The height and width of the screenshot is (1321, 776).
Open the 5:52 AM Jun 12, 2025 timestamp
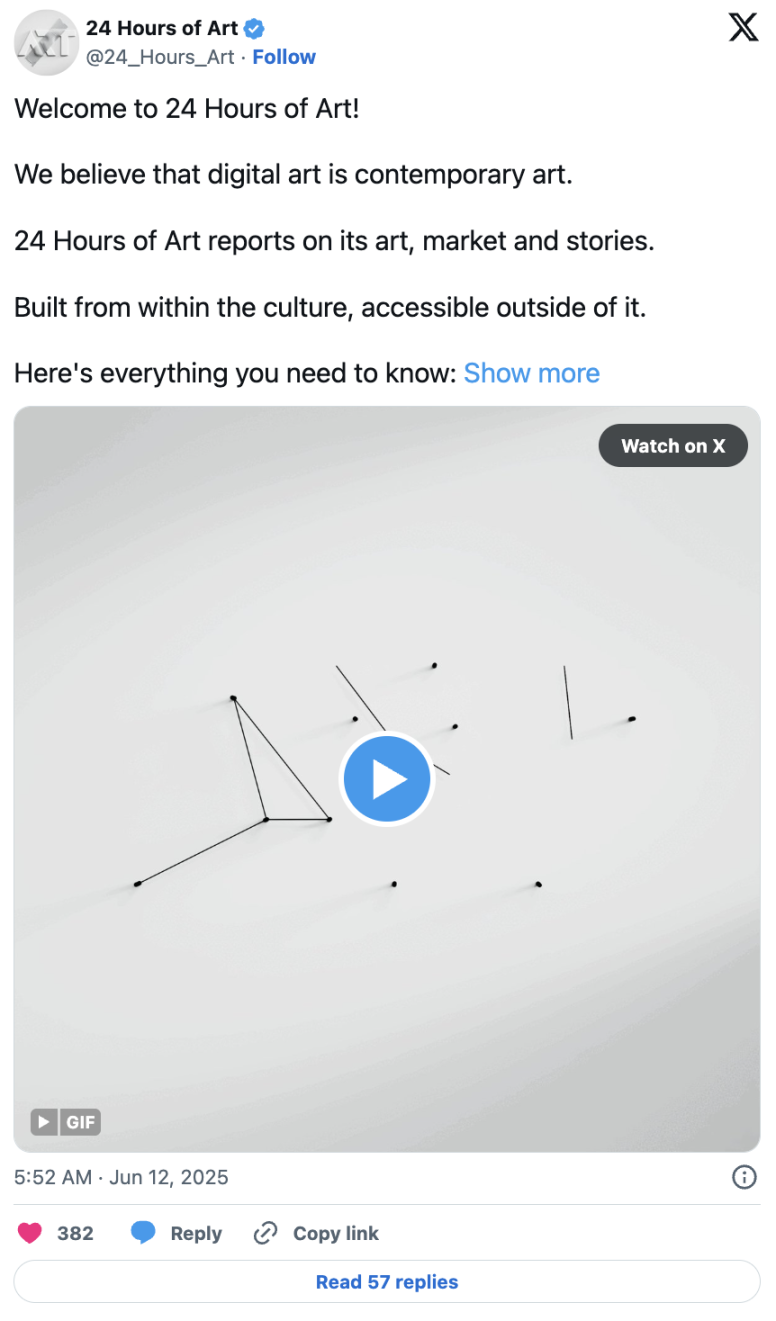pyautogui.click(x=121, y=1177)
